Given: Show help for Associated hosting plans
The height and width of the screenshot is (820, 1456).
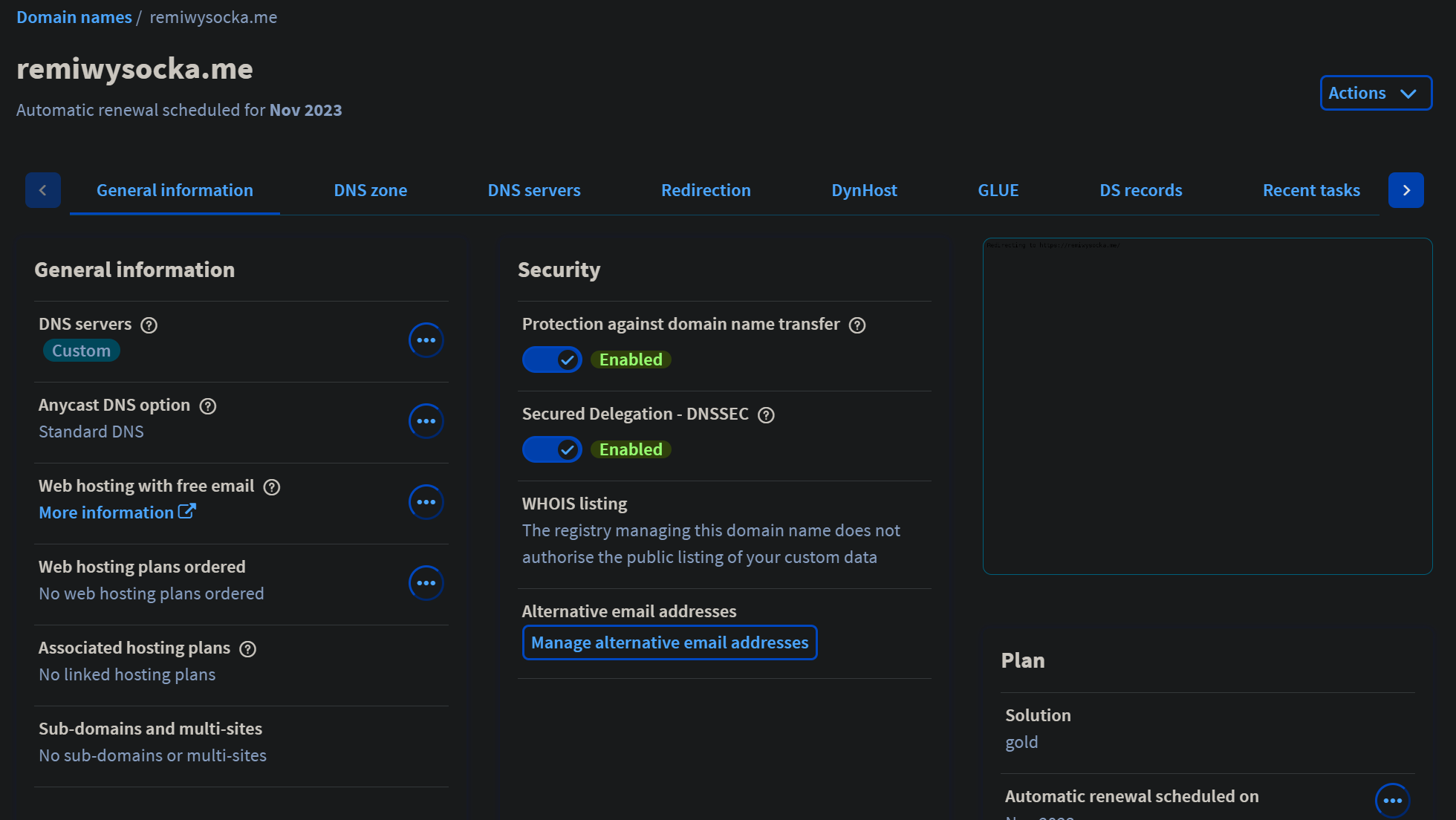Looking at the screenshot, I should 248,649.
